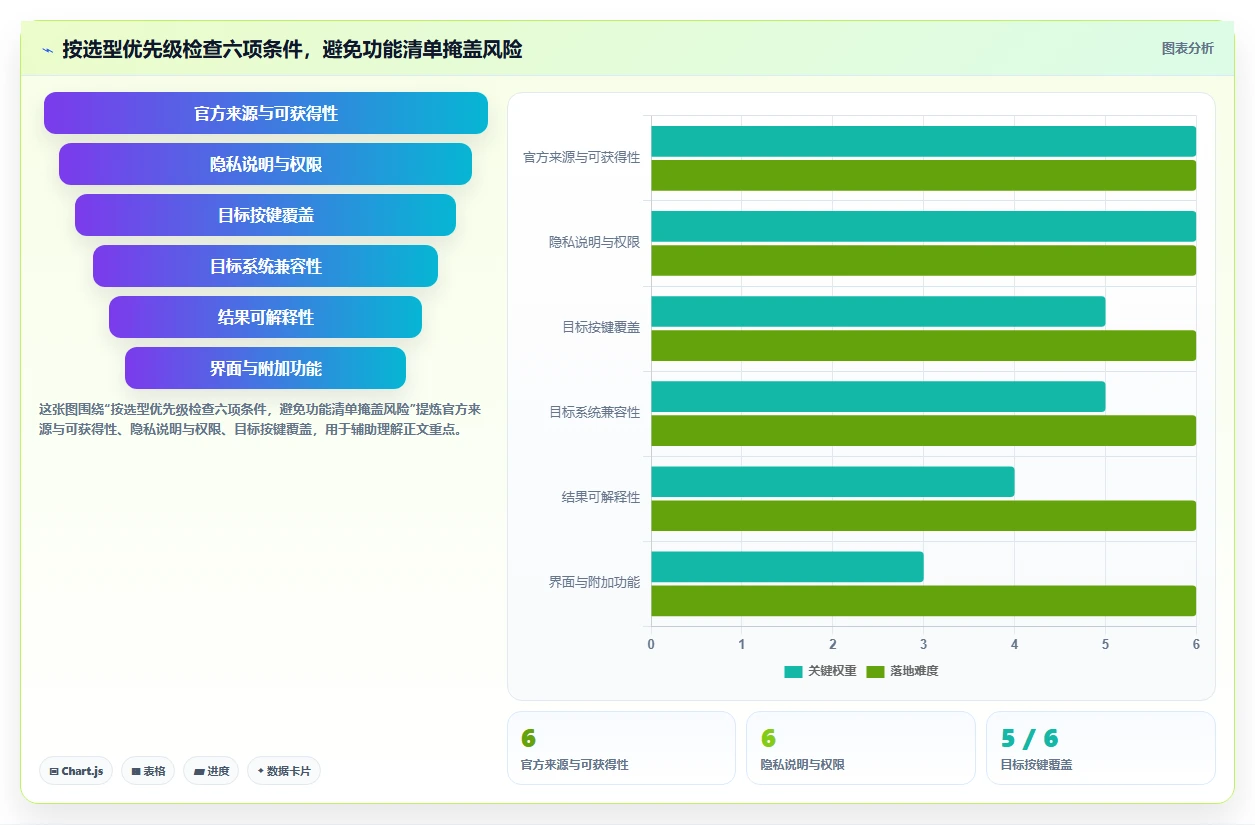Select the 隐私说明与权限 funnel stage
Image resolution: width=1255 pixels, height=825 pixels.
(265, 164)
